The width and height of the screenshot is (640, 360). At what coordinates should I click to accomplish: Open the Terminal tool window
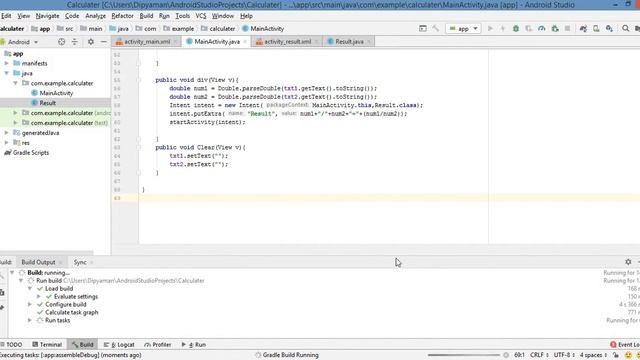point(47,344)
